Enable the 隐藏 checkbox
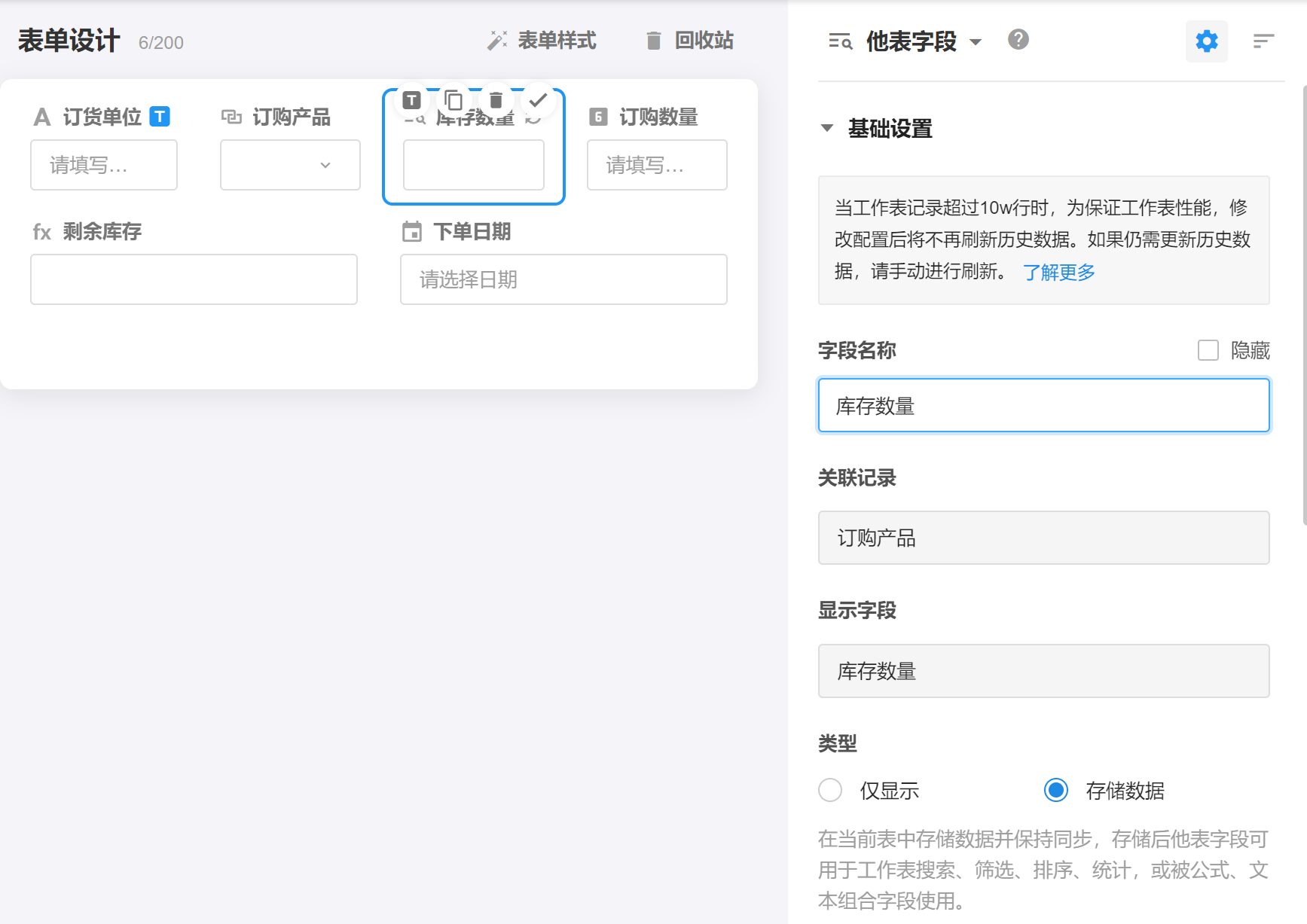This screenshot has width=1307, height=924. pos(1208,350)
